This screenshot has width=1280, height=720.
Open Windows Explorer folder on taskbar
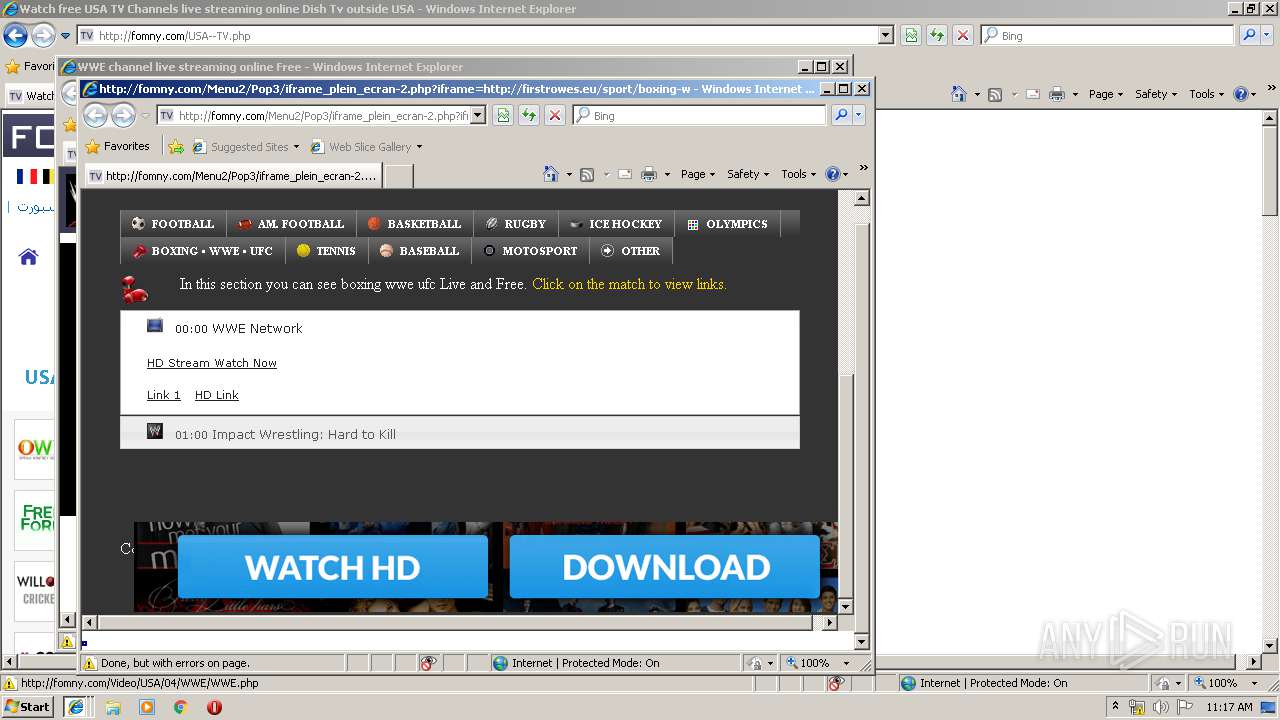tap(113, 707)
